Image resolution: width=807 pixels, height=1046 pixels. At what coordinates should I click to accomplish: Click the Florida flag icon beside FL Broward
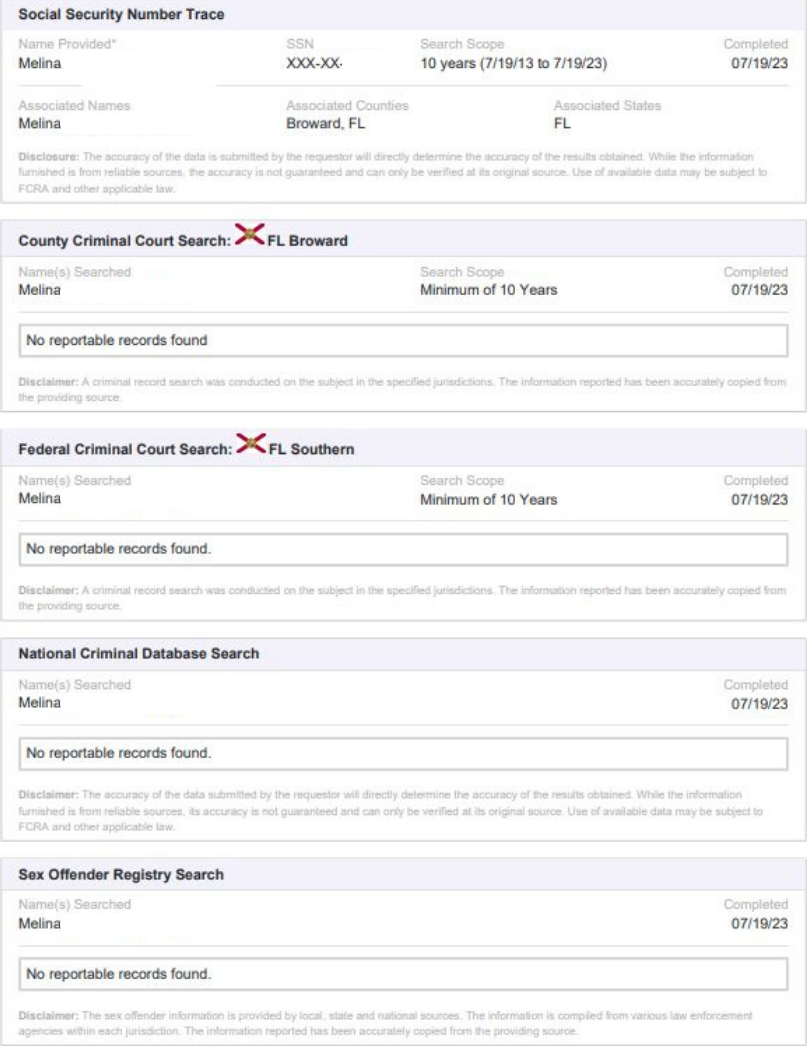(249, 235)
